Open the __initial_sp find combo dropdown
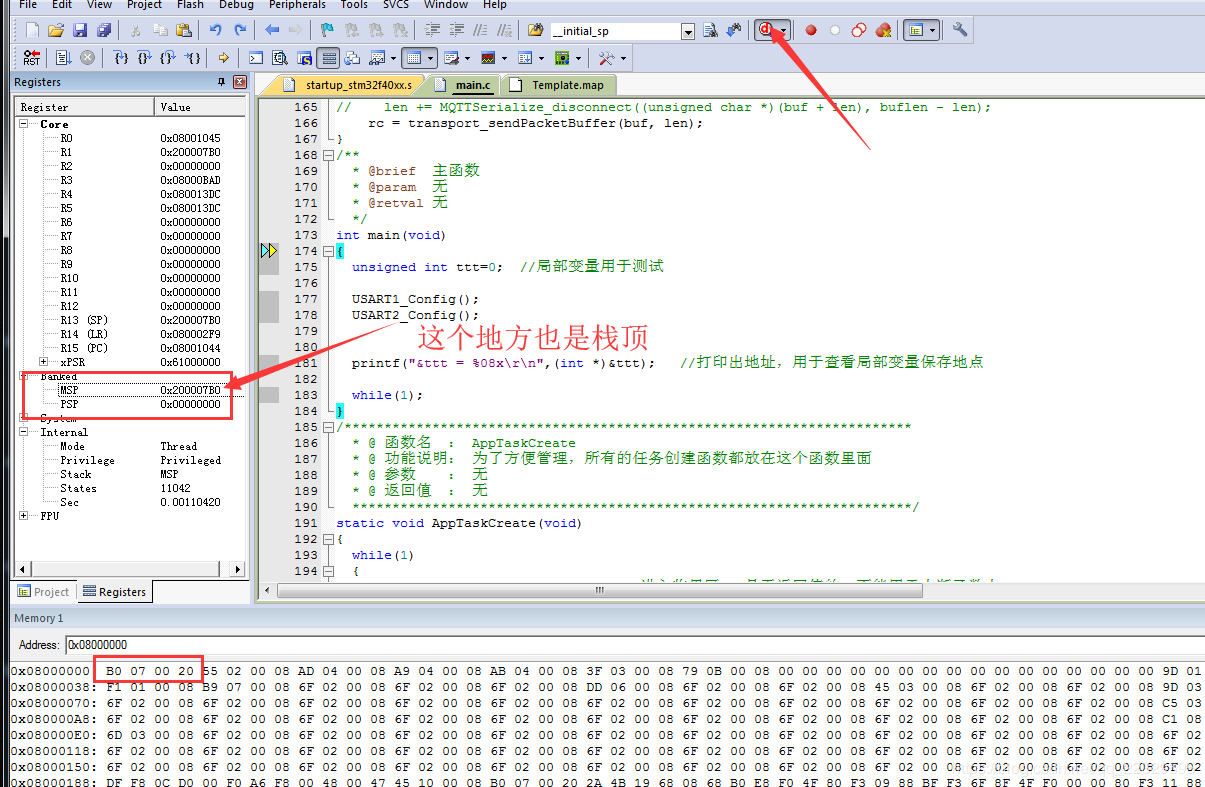Screen dimensions: 1205x787 [687, 31]
